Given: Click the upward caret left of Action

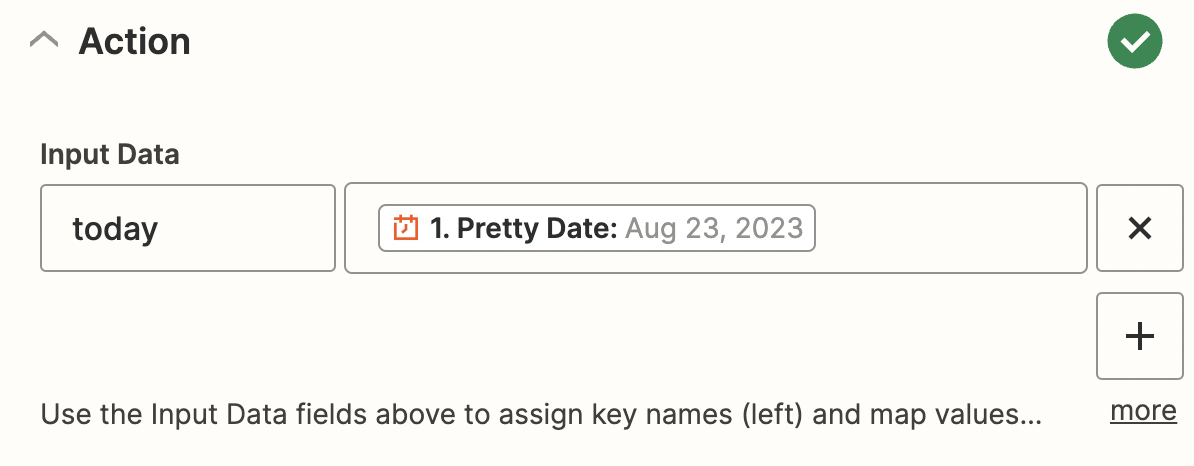Looking at the screenshot, I should click(43, 40).
